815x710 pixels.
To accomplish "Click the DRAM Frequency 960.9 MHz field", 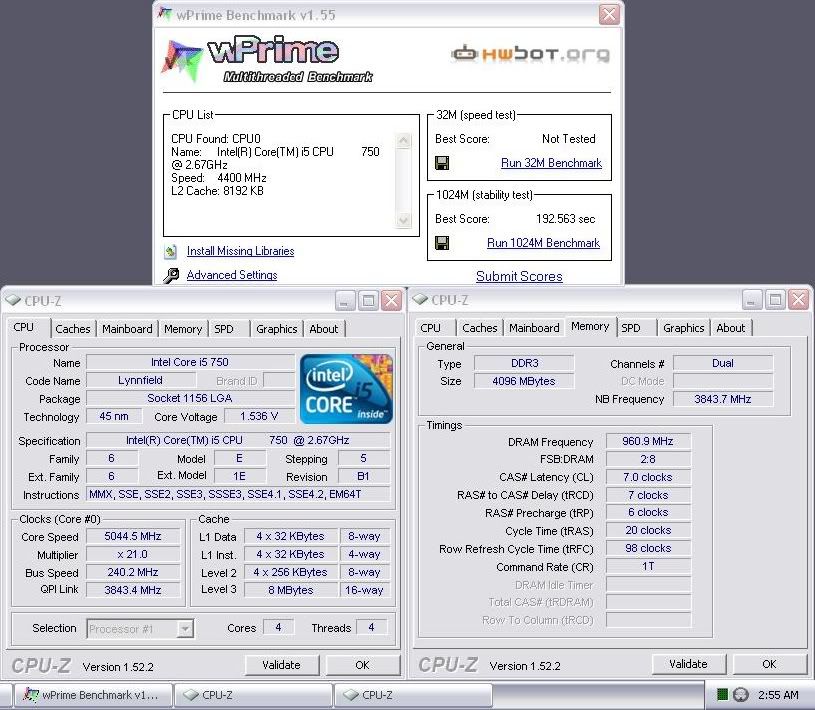I will click(x=648, y=441).
